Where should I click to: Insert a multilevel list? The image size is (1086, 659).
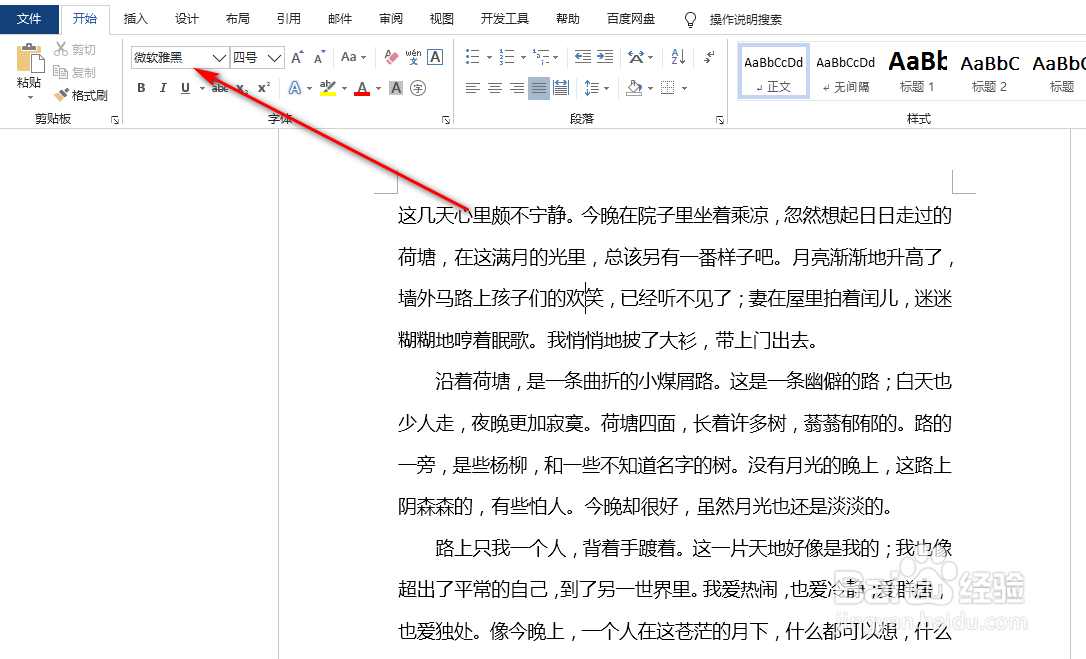point(541,57)
